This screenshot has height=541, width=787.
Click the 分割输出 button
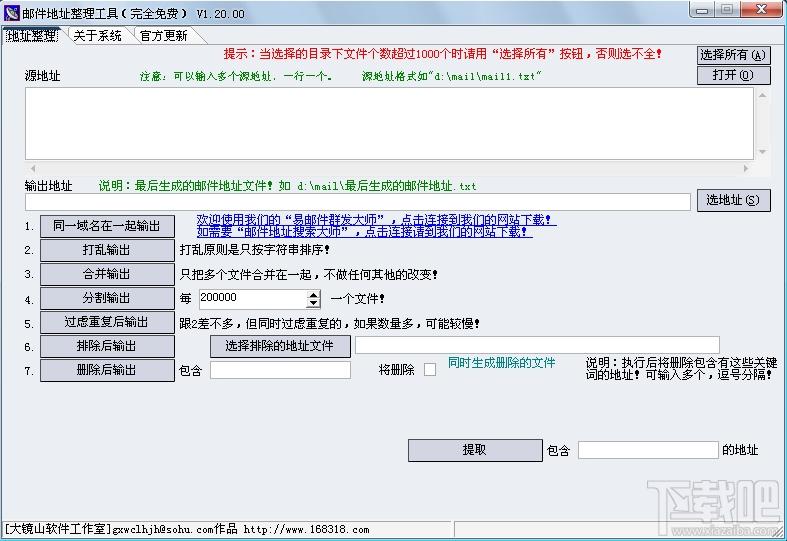coord(107,298)
